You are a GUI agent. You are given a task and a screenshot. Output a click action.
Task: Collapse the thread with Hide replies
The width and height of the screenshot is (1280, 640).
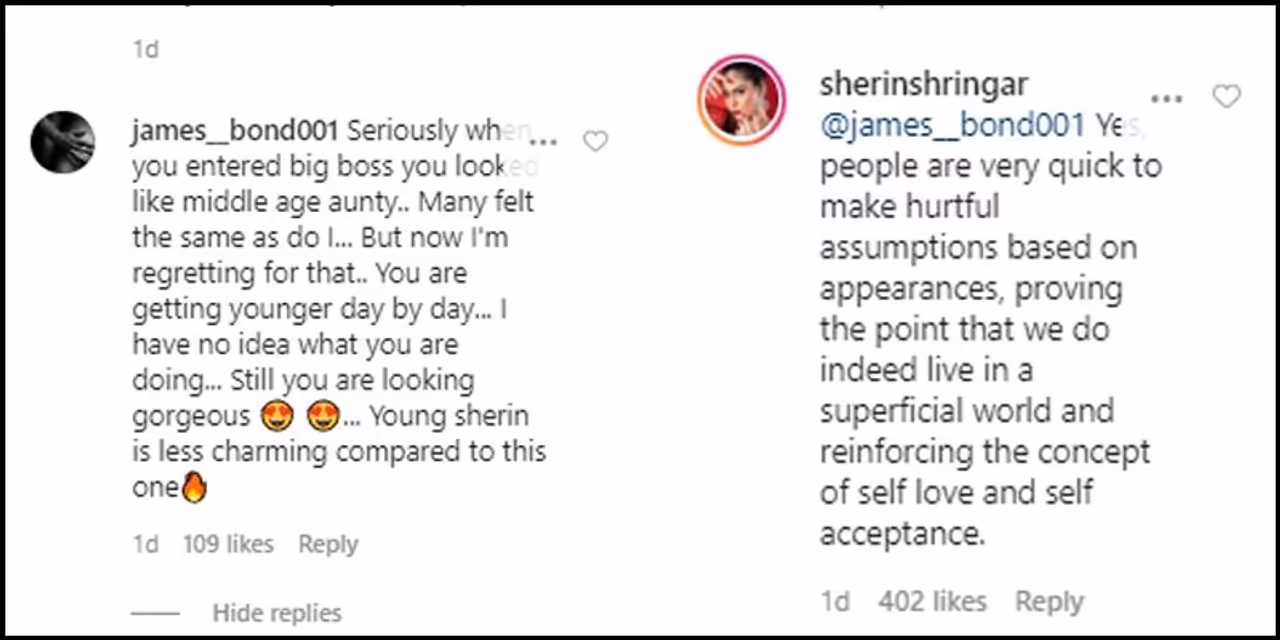(276, 613)
